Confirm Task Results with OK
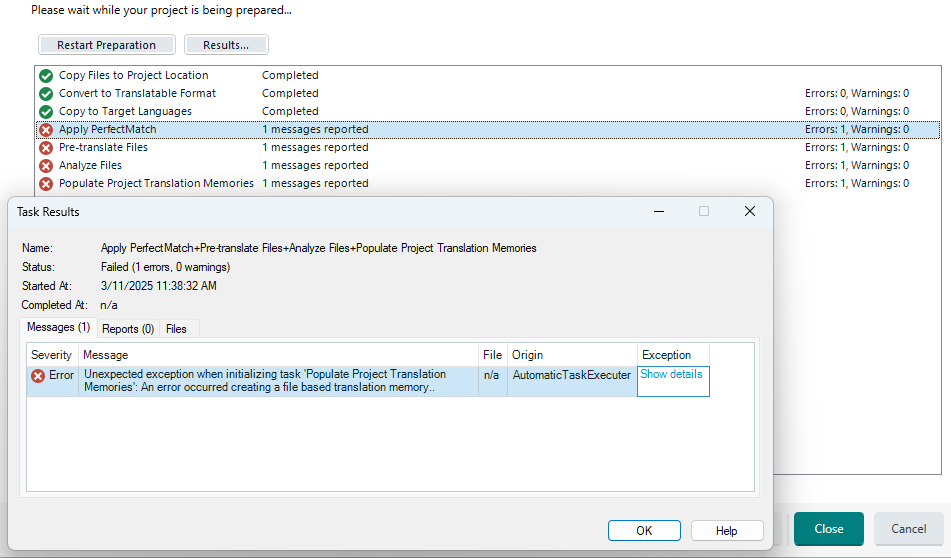The image size is (951, 558). pos(644,531)
